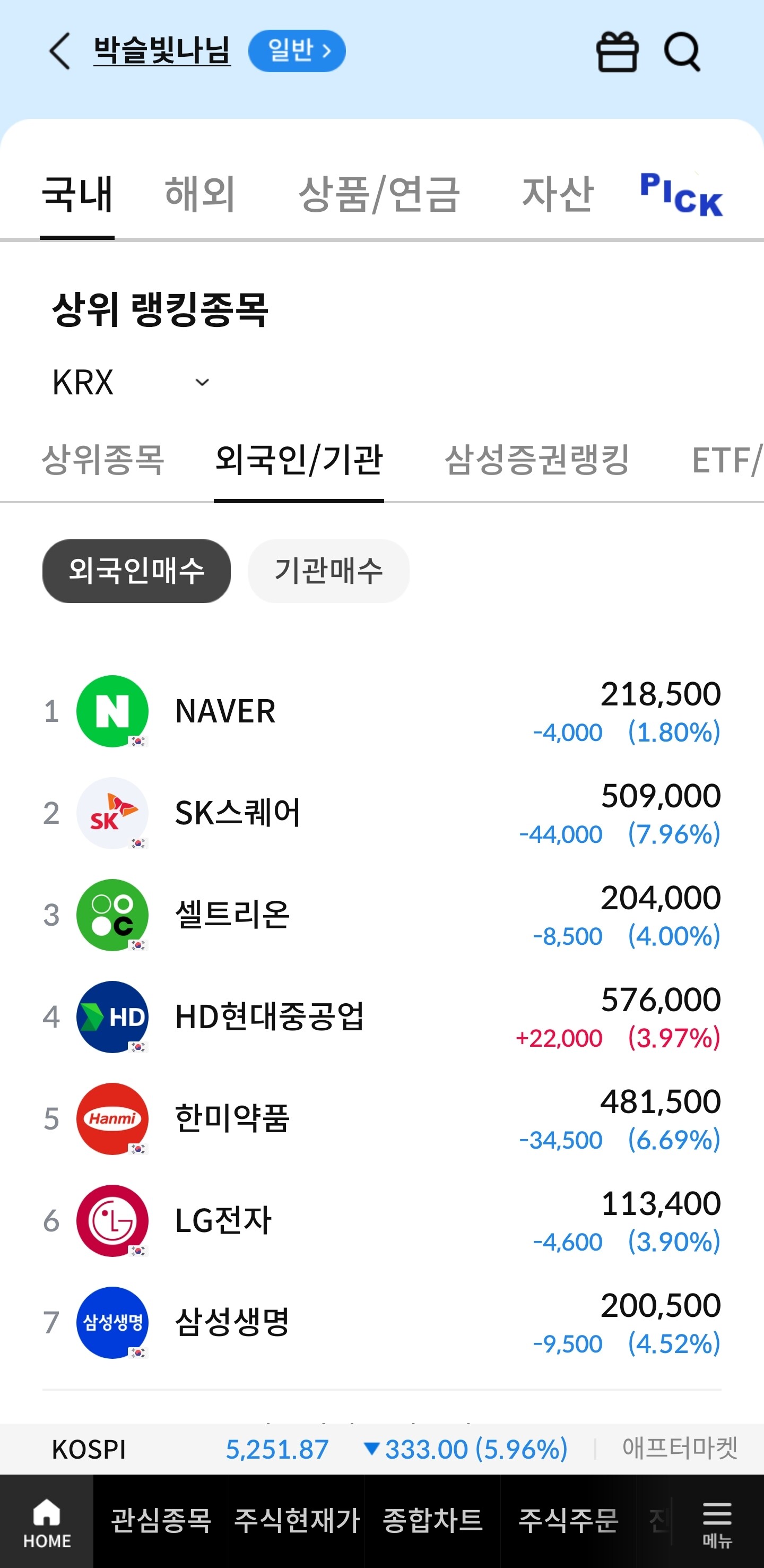The height and width of the screenshot is (1568, 764).
Task: Tap the search magnifier icon
Action: click(682, 53)
